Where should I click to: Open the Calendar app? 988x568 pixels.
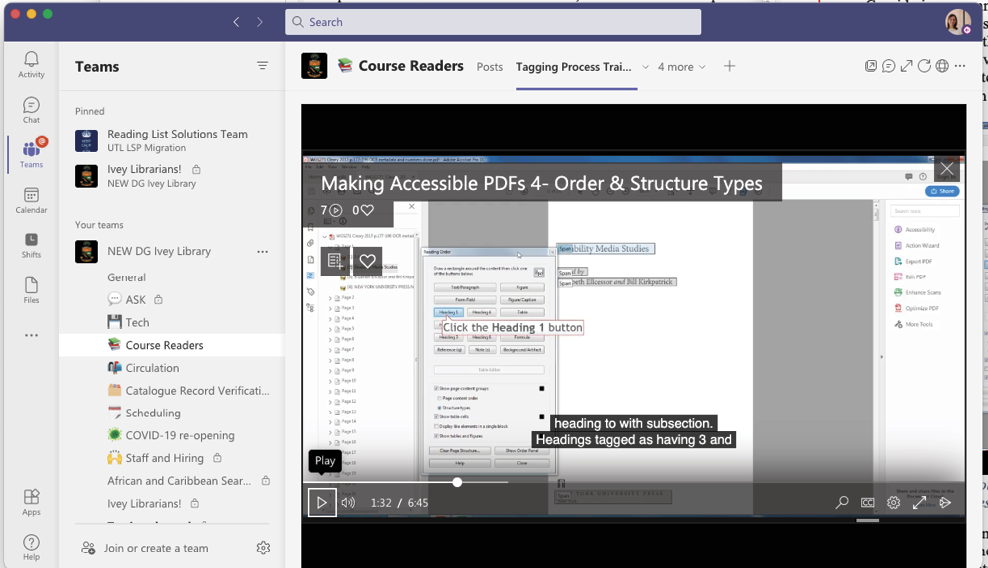31,200
